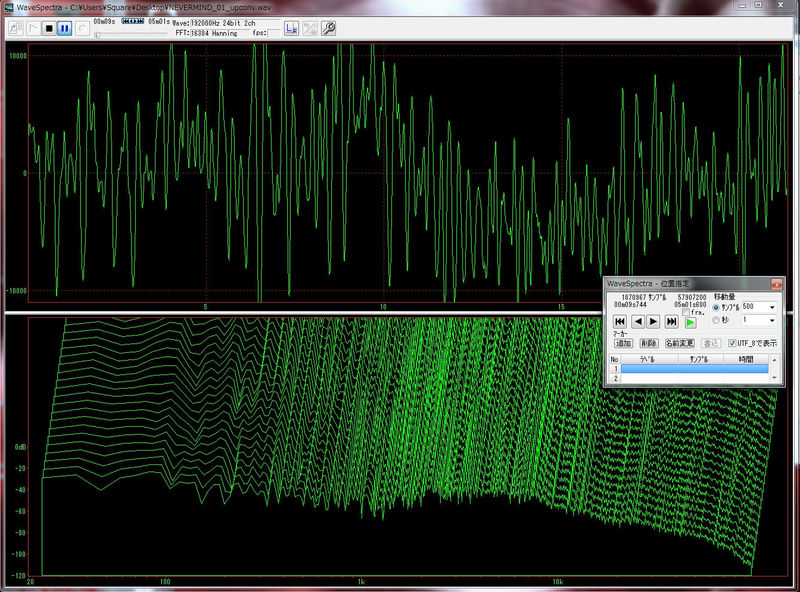
Task: Select marker row 1 in the list
Action: pos(696,369)
